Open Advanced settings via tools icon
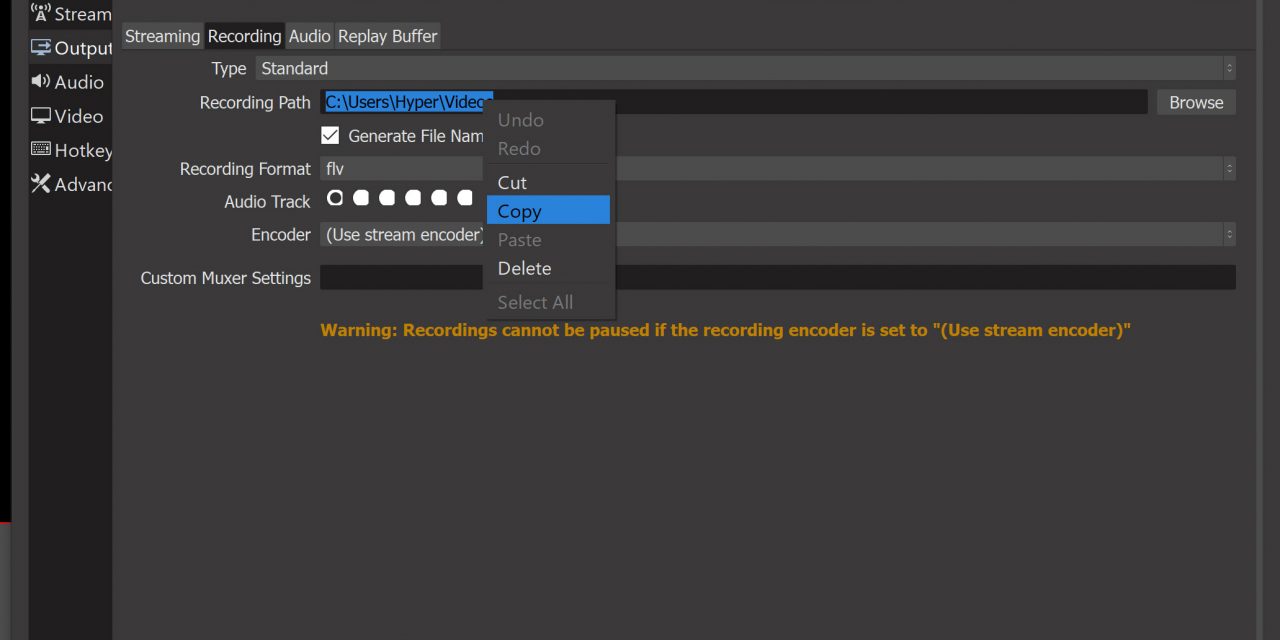The width and height of the screenshot is (1280, 640). (41, 184)
